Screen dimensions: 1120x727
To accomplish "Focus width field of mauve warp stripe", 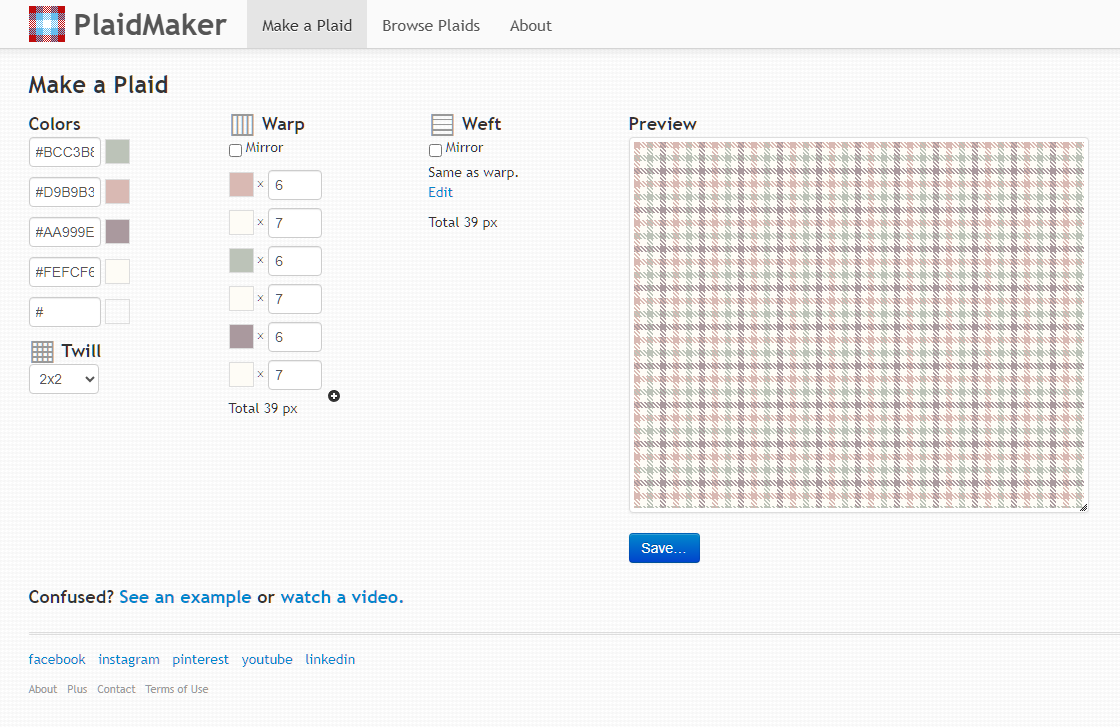I will [x=295, y=337].
